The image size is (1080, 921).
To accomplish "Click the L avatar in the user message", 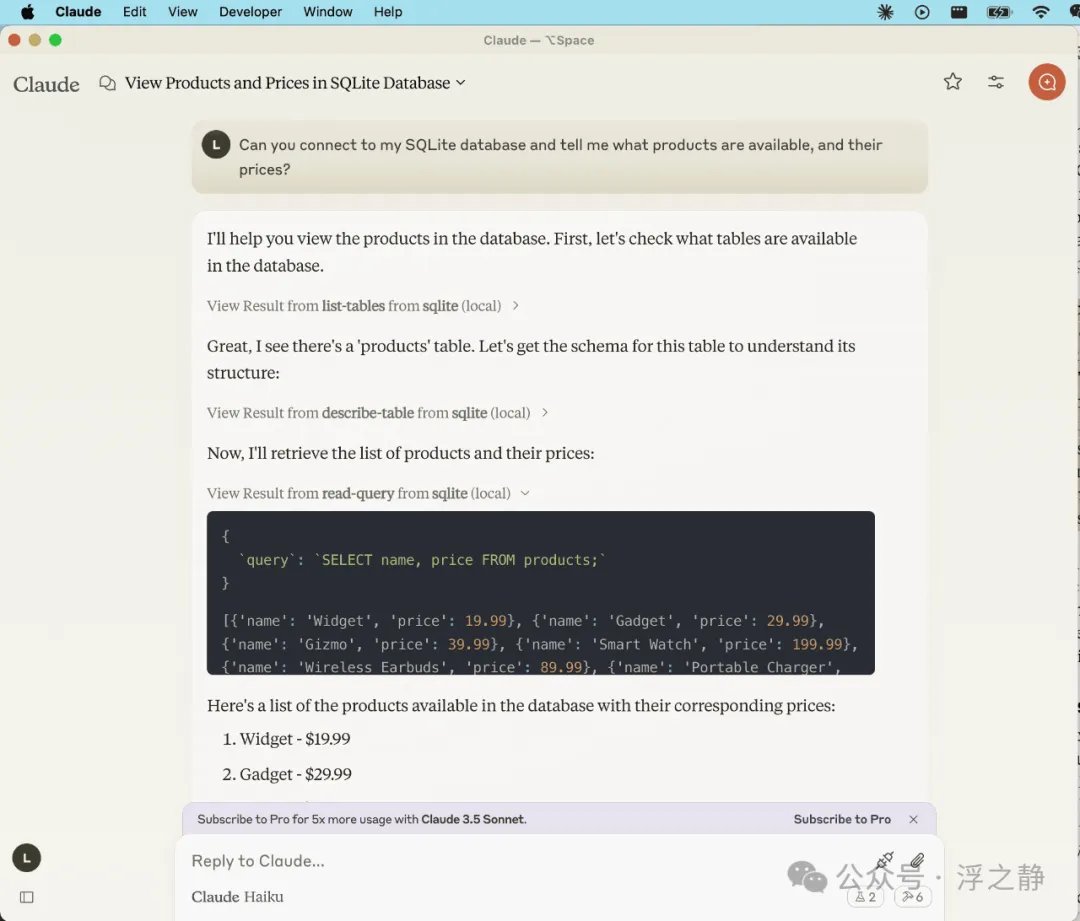I will click(216, 145).
